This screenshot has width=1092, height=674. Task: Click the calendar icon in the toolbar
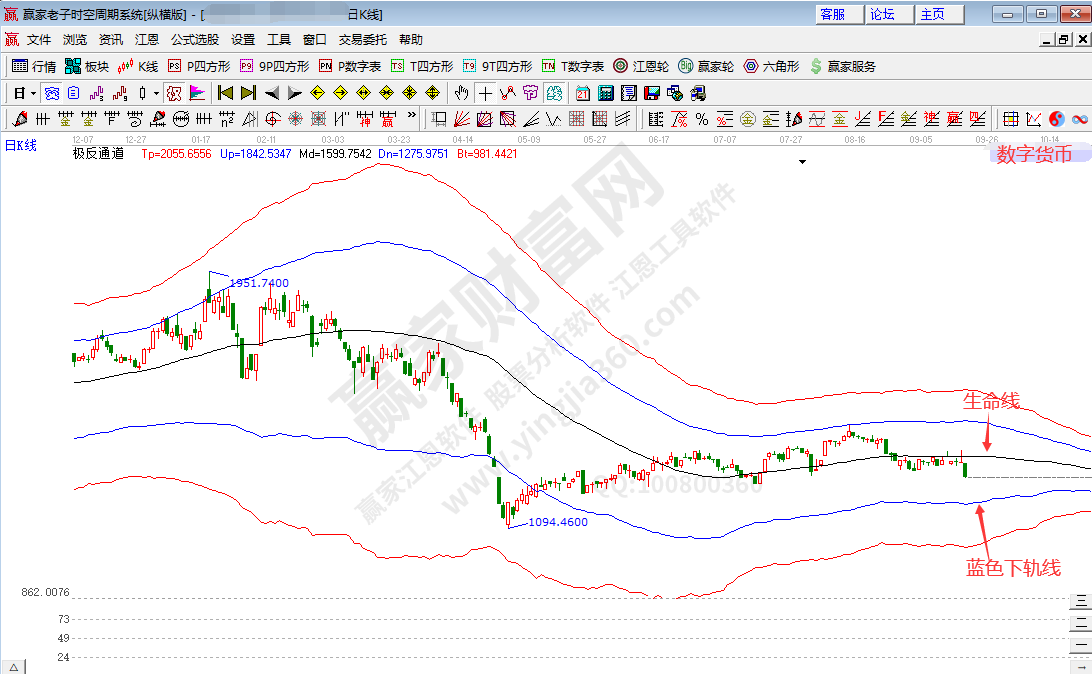[583, 93]
